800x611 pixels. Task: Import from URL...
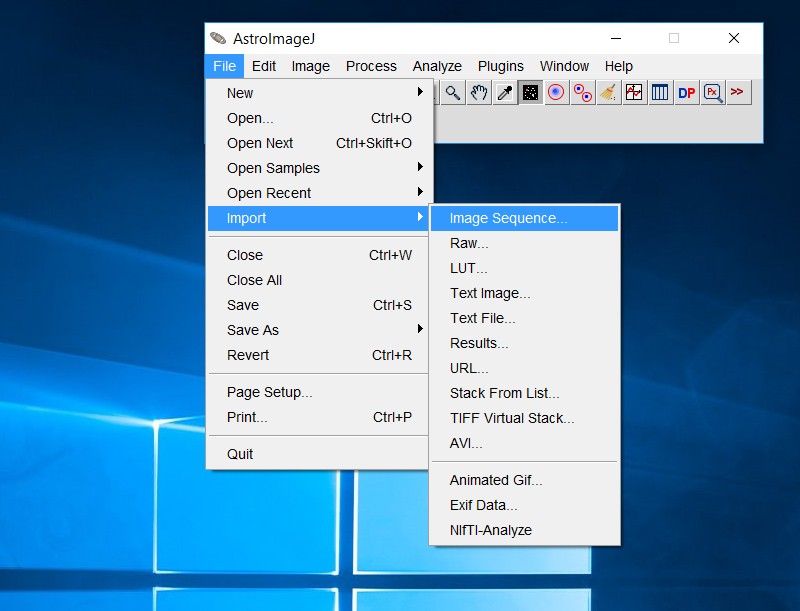pos(524,368)
